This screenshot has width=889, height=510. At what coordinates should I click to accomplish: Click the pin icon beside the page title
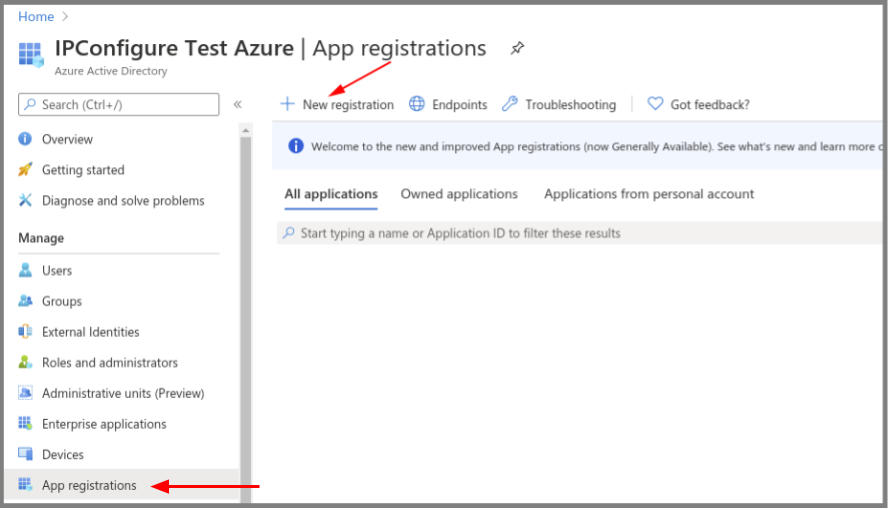tap(517, 48)
